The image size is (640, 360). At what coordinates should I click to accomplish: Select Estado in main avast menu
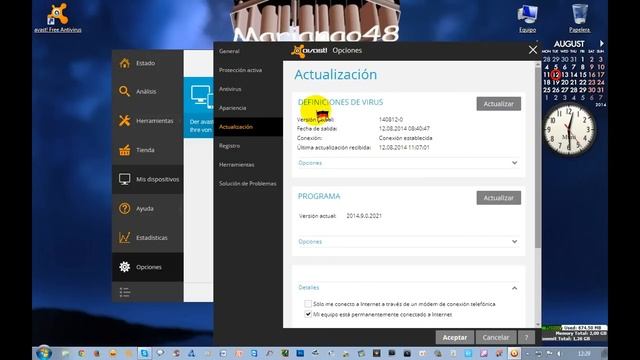(146, 63)
